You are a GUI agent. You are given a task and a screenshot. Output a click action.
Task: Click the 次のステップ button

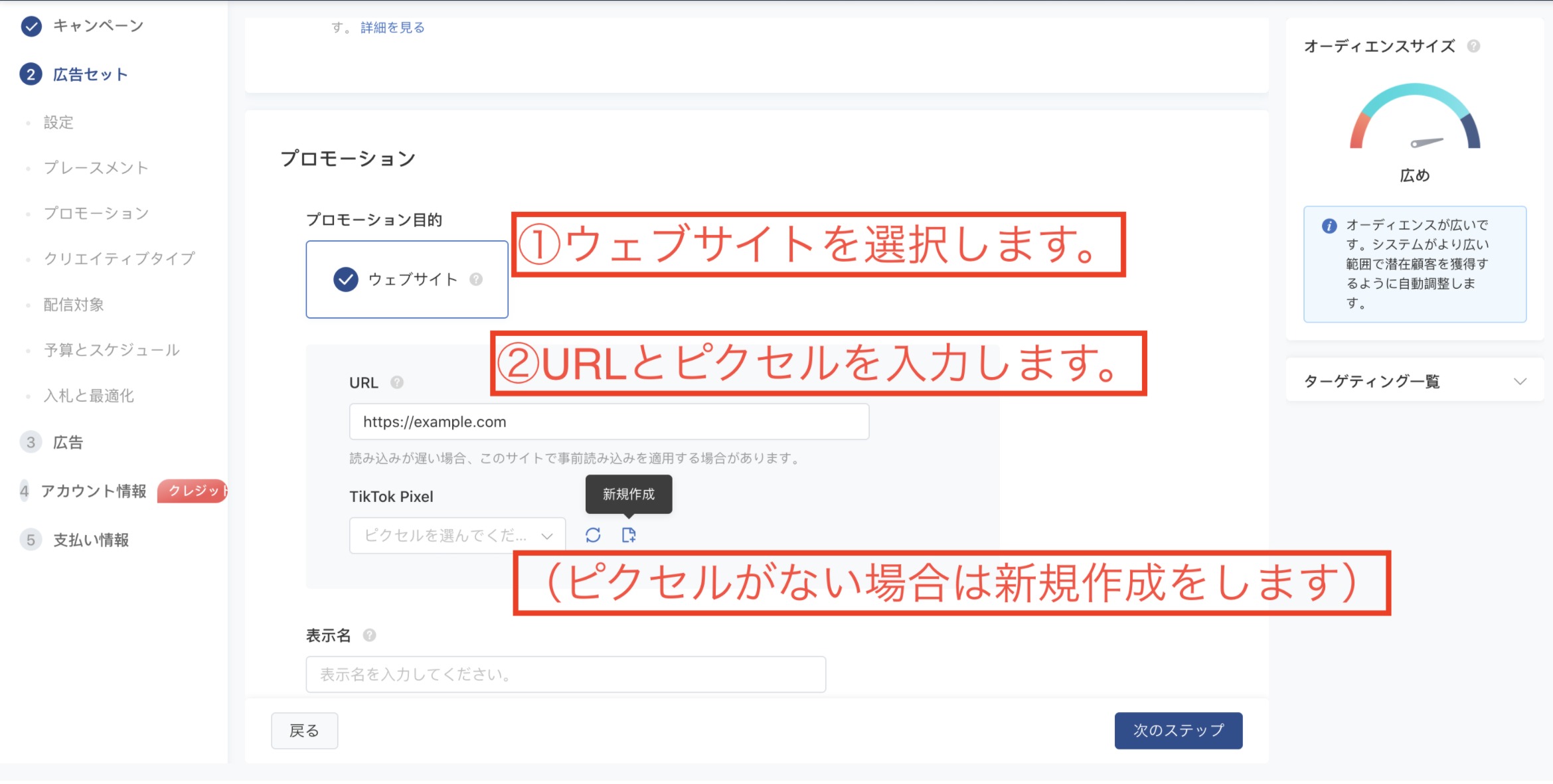pyautogui.click(x=1179, y=730)
